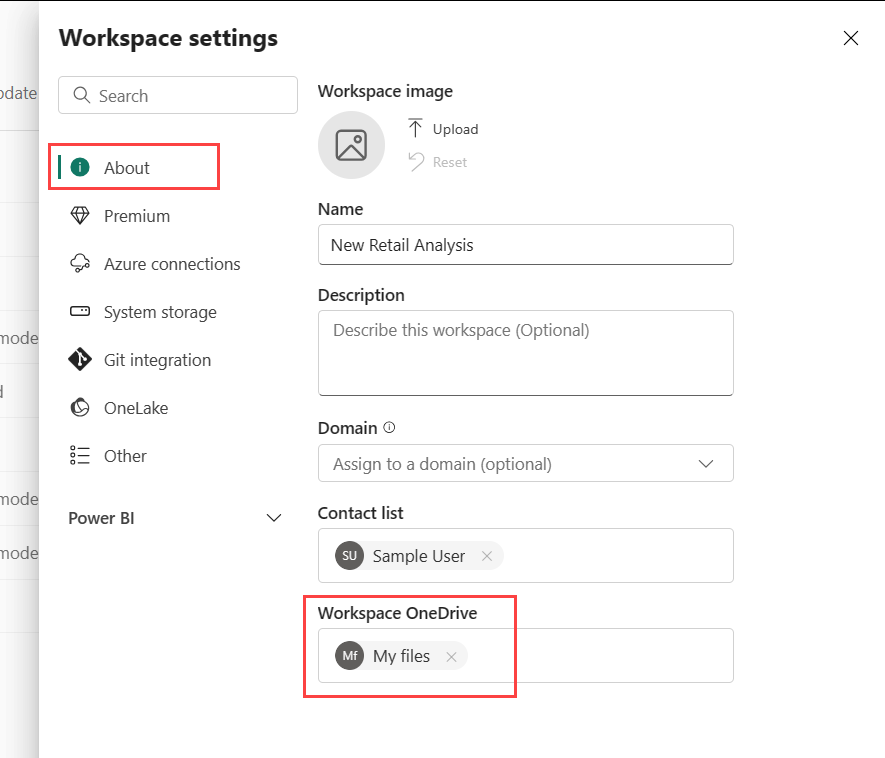Open the Git integration settings page
This screenshot has width=885, height=758.
point(157,360)
